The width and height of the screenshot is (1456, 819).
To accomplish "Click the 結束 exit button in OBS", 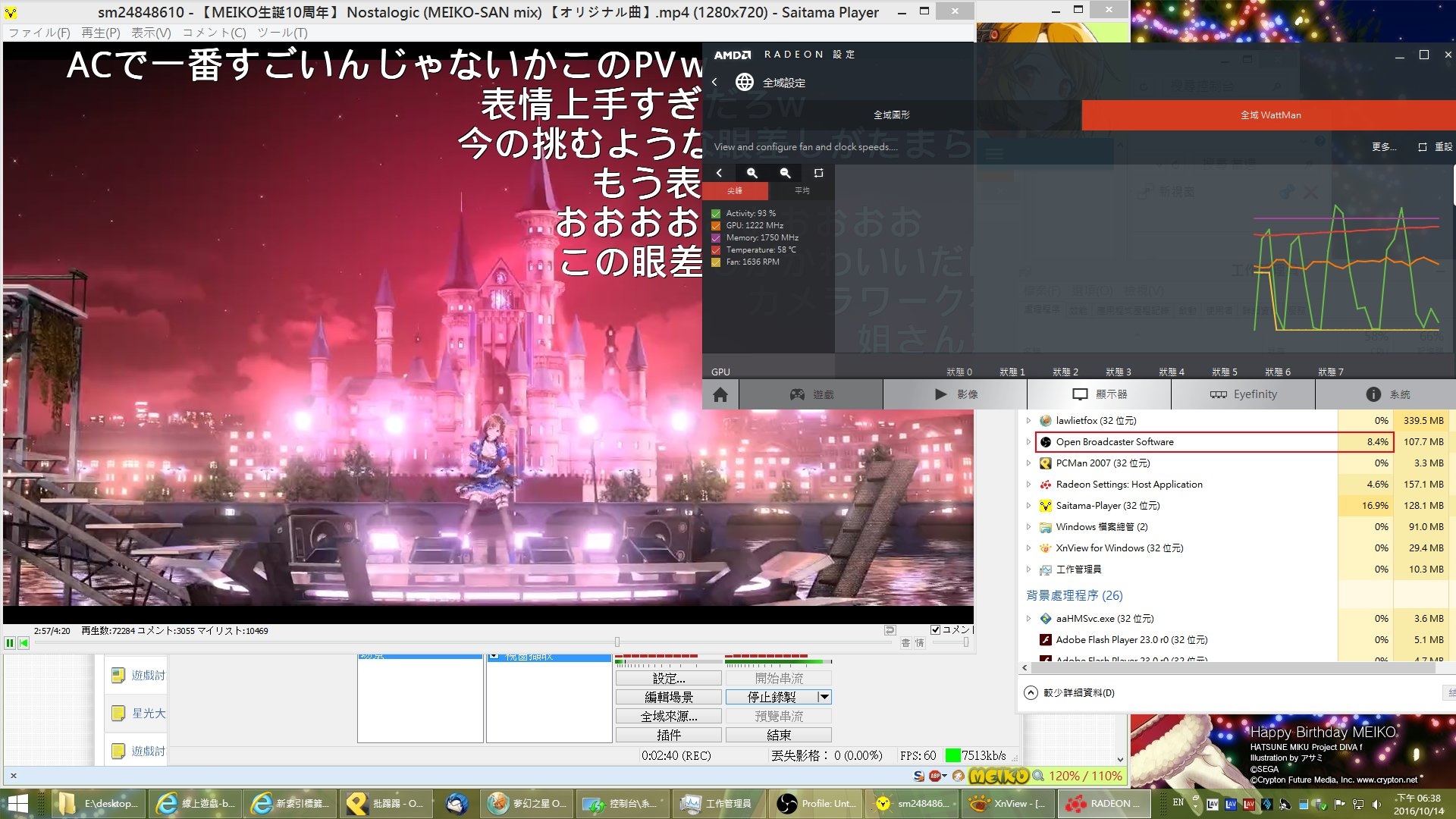I will click(778, 735).
